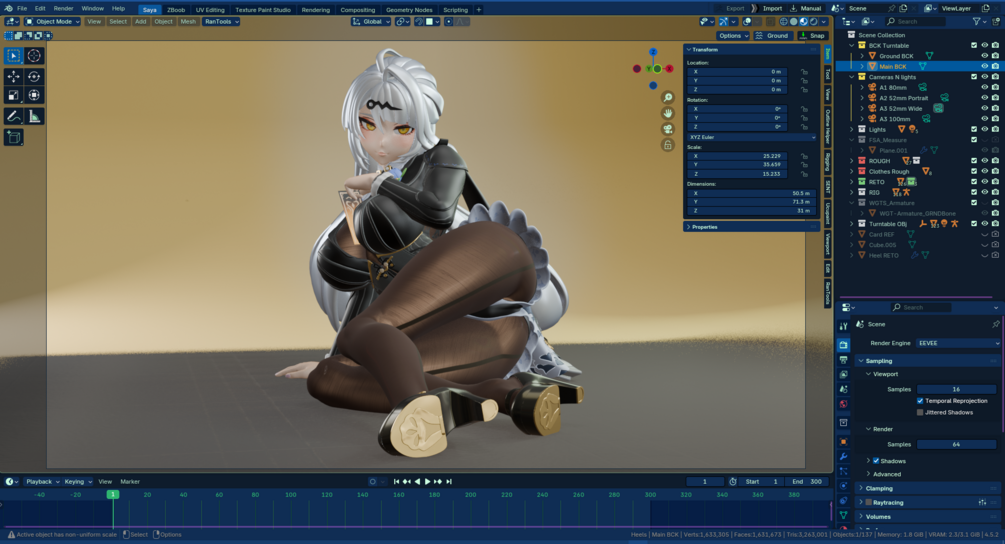Select the Select Box tool
Image resolution: width=1005 pixels, height=544 pixels.
(x=13, y=56)
